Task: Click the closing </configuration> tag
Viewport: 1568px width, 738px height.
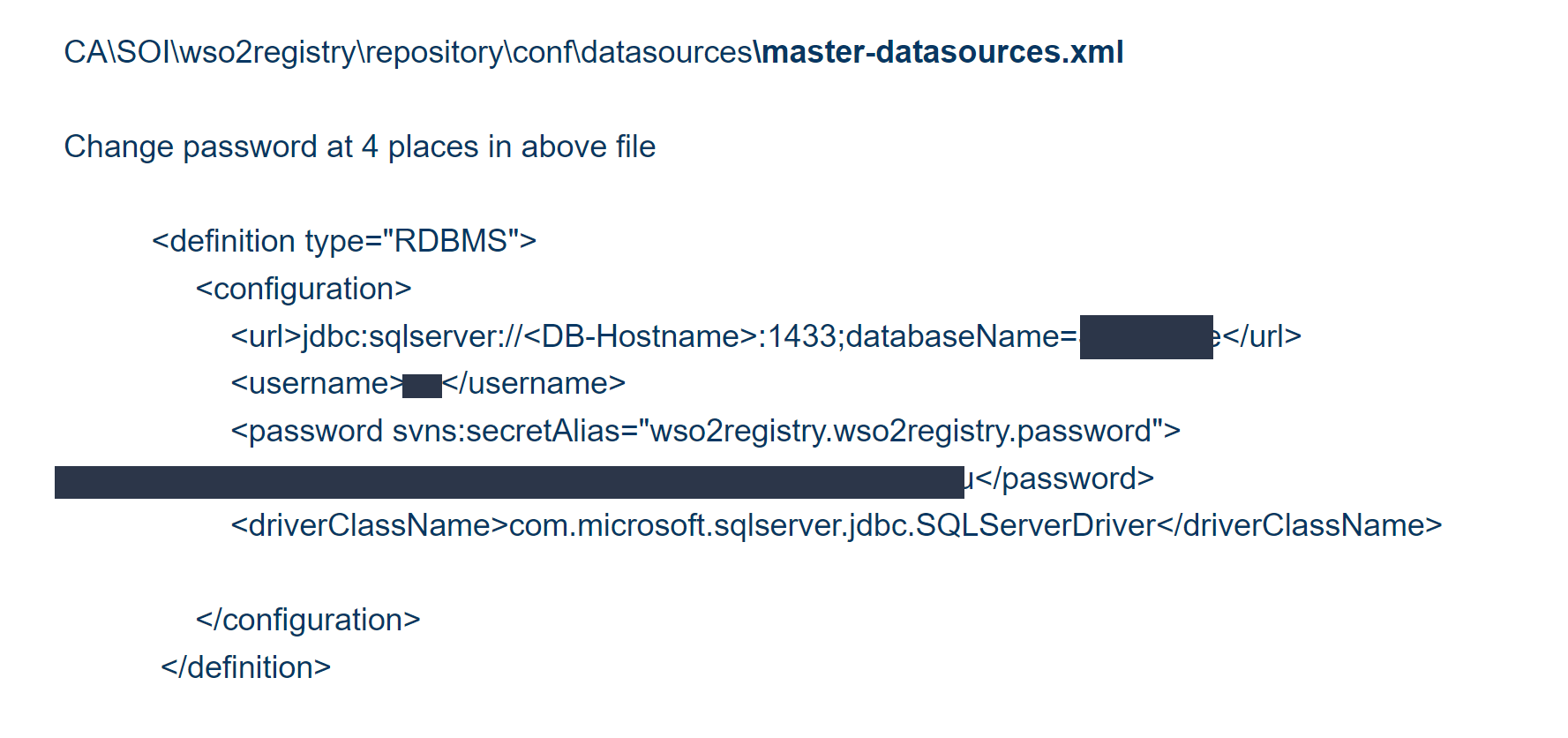Action: [x=308, y=620]
